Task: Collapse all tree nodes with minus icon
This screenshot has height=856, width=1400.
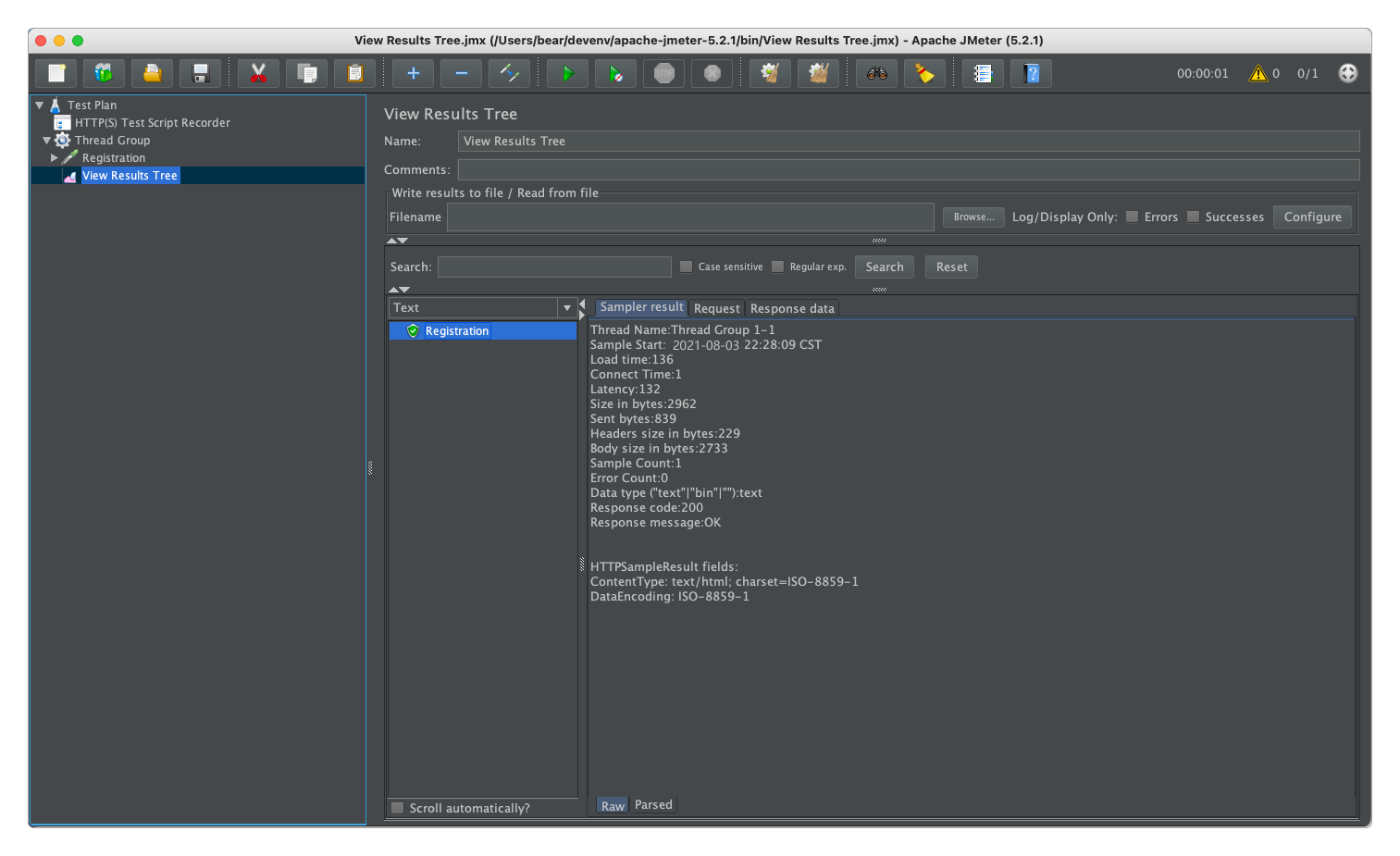Action: 461,73
